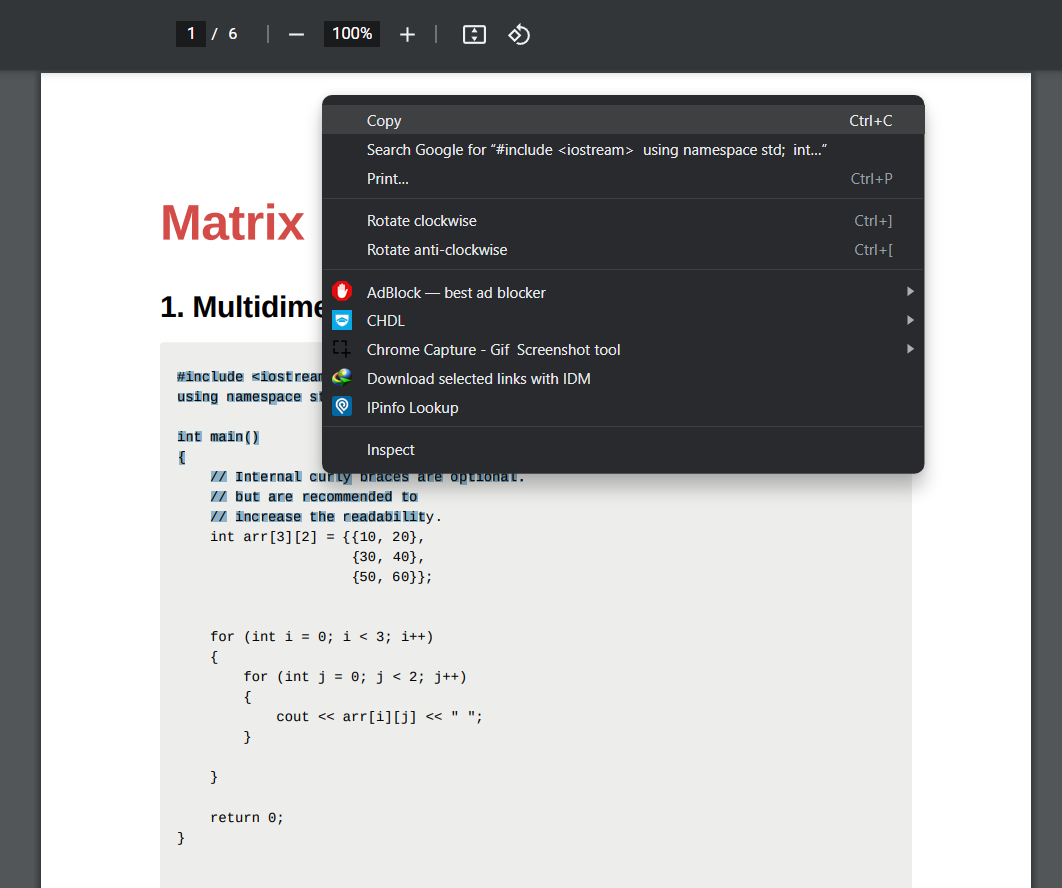Click the 'int main()' code line
The width and height of the screenshot is (1062, 888).
(x=218, y=437)
